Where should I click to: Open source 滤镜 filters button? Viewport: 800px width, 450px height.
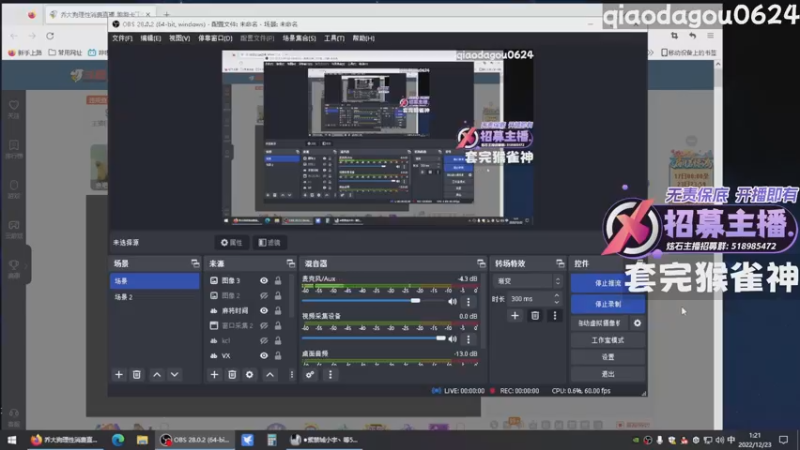[270, 242]
